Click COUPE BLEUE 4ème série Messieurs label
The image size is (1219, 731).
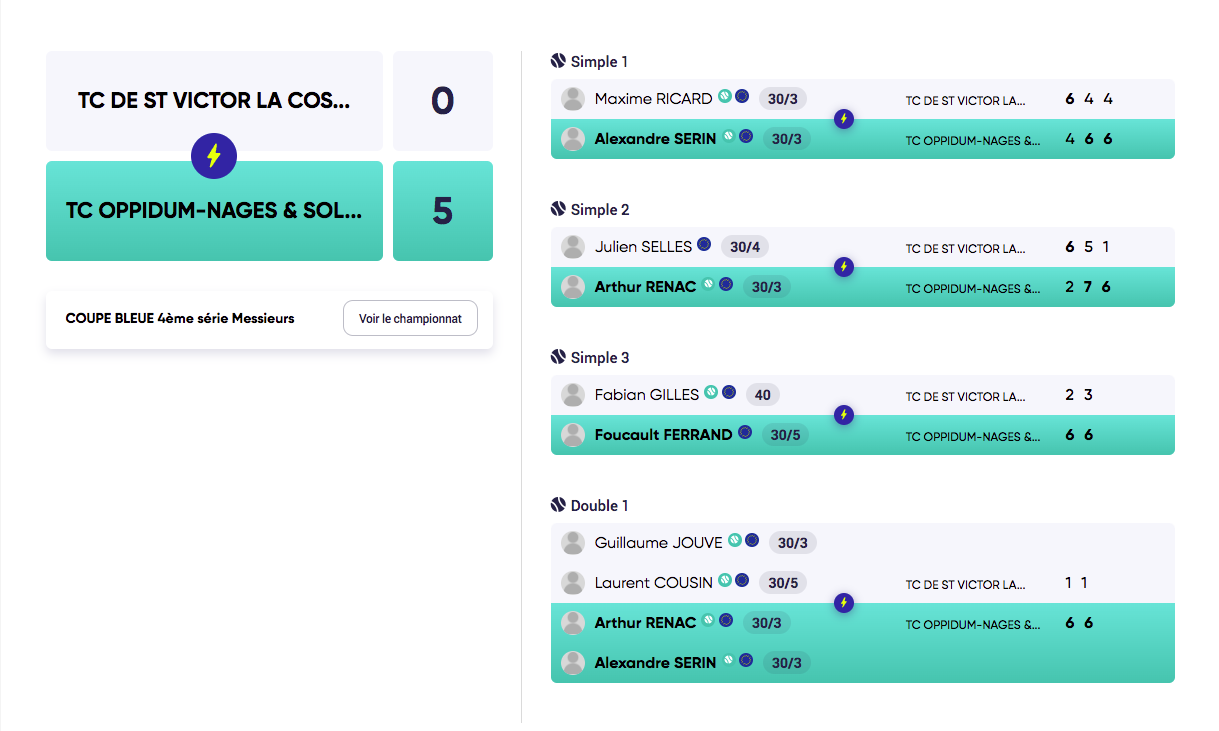180,319
